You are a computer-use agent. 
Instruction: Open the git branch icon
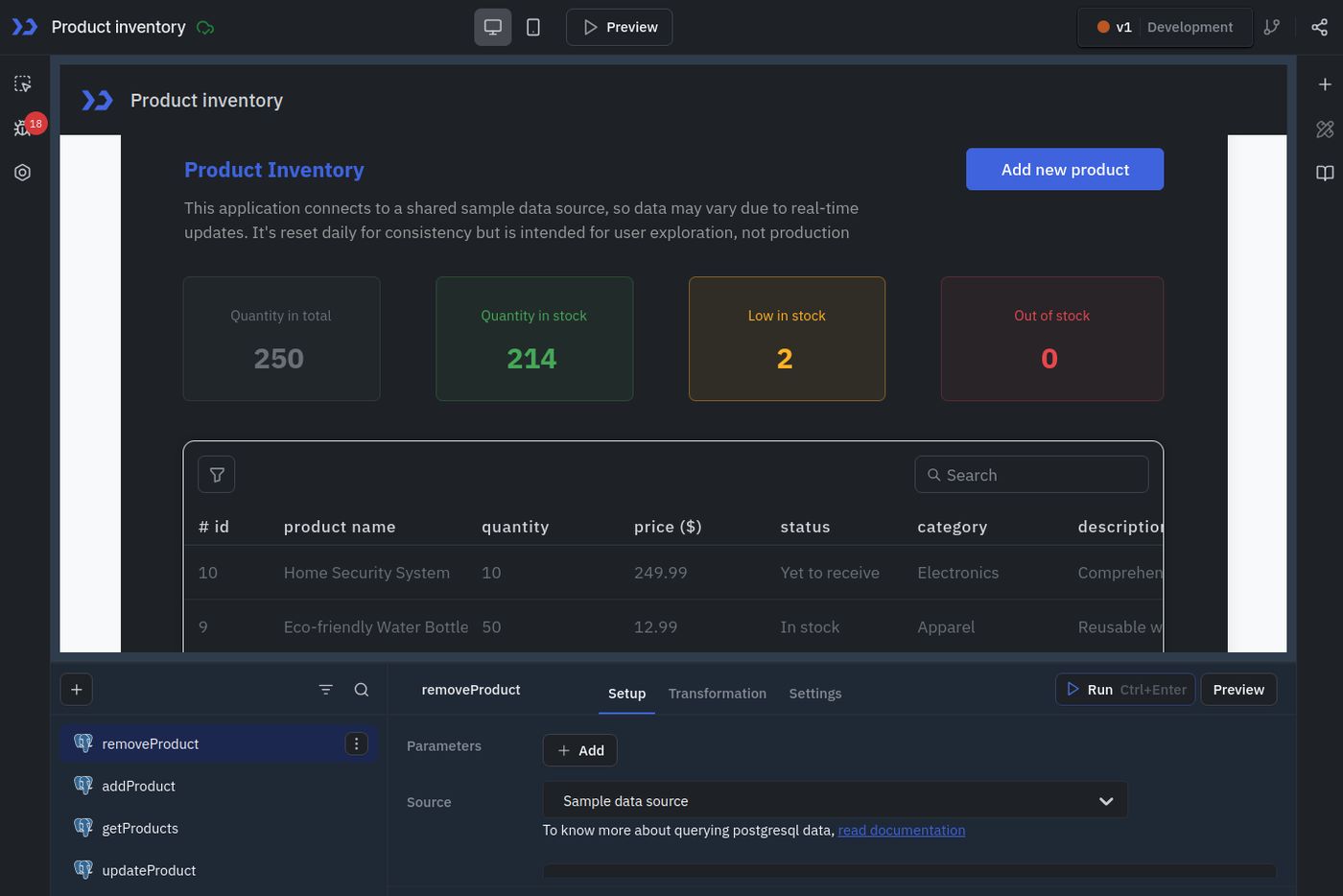[1272, 27]
